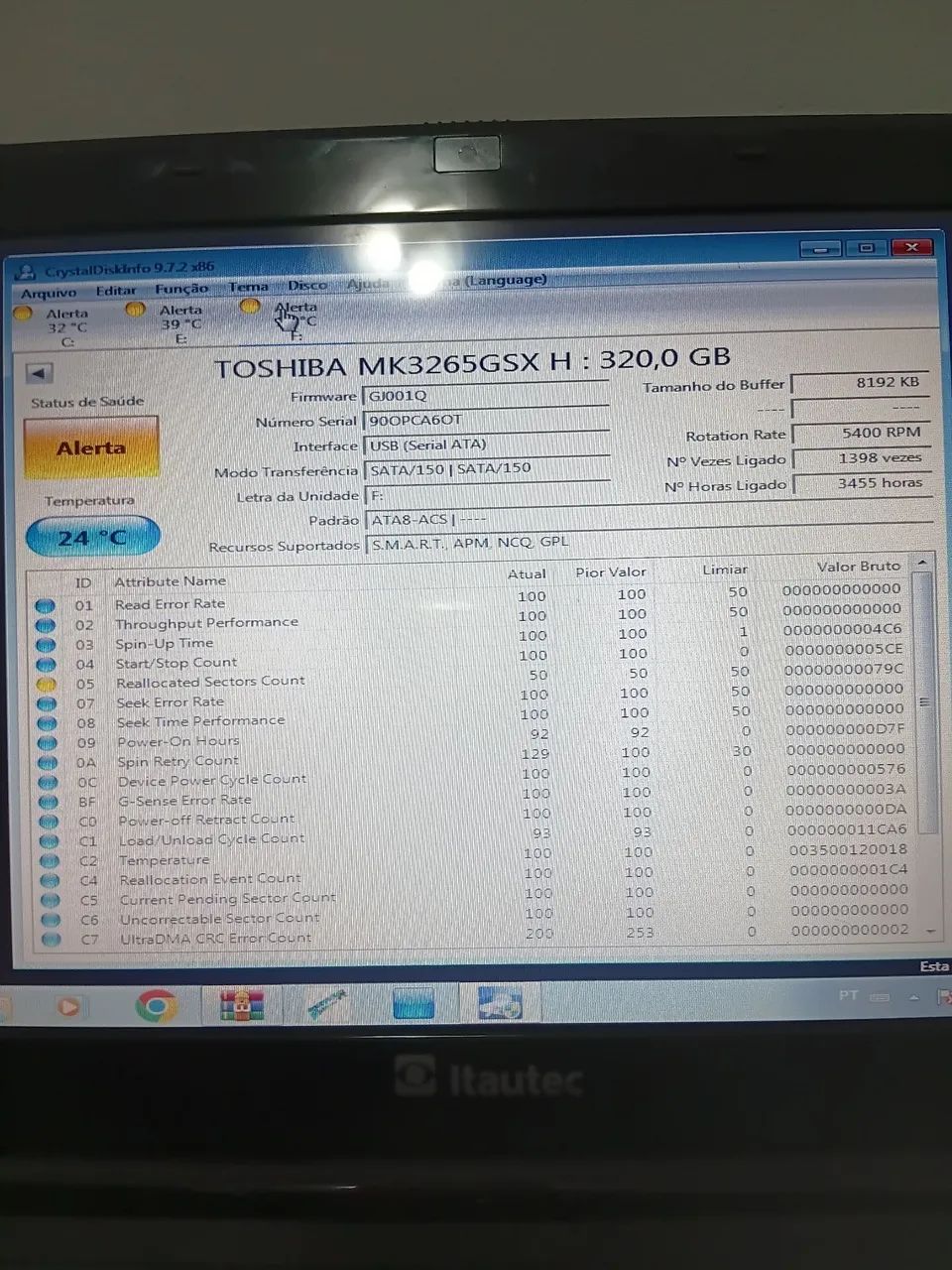Click the attribute list scrollbar thumb

pos(925,702)
